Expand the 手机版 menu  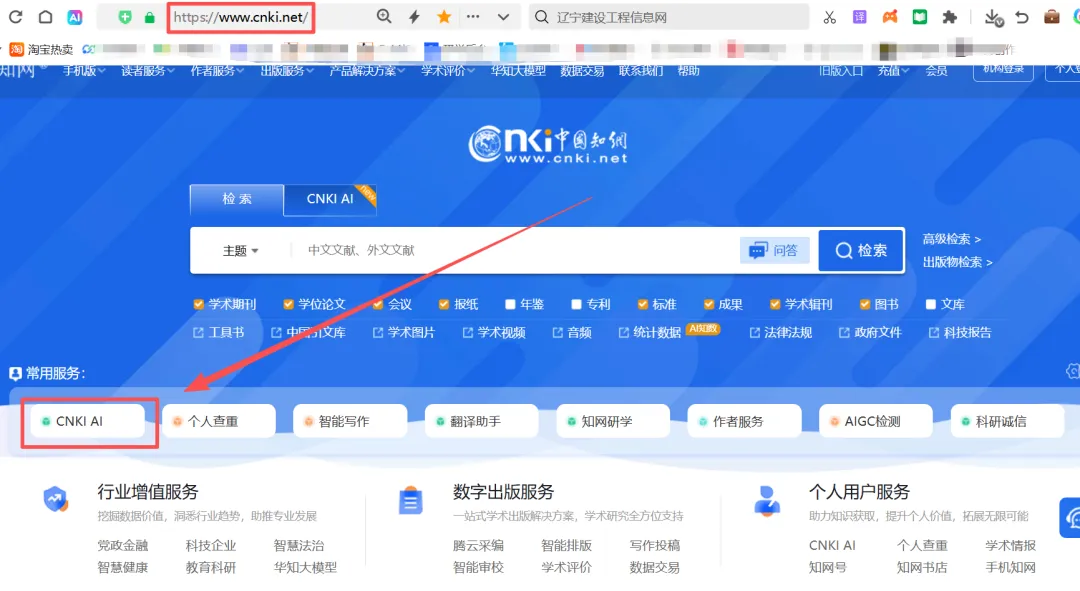tap(84, 70)
